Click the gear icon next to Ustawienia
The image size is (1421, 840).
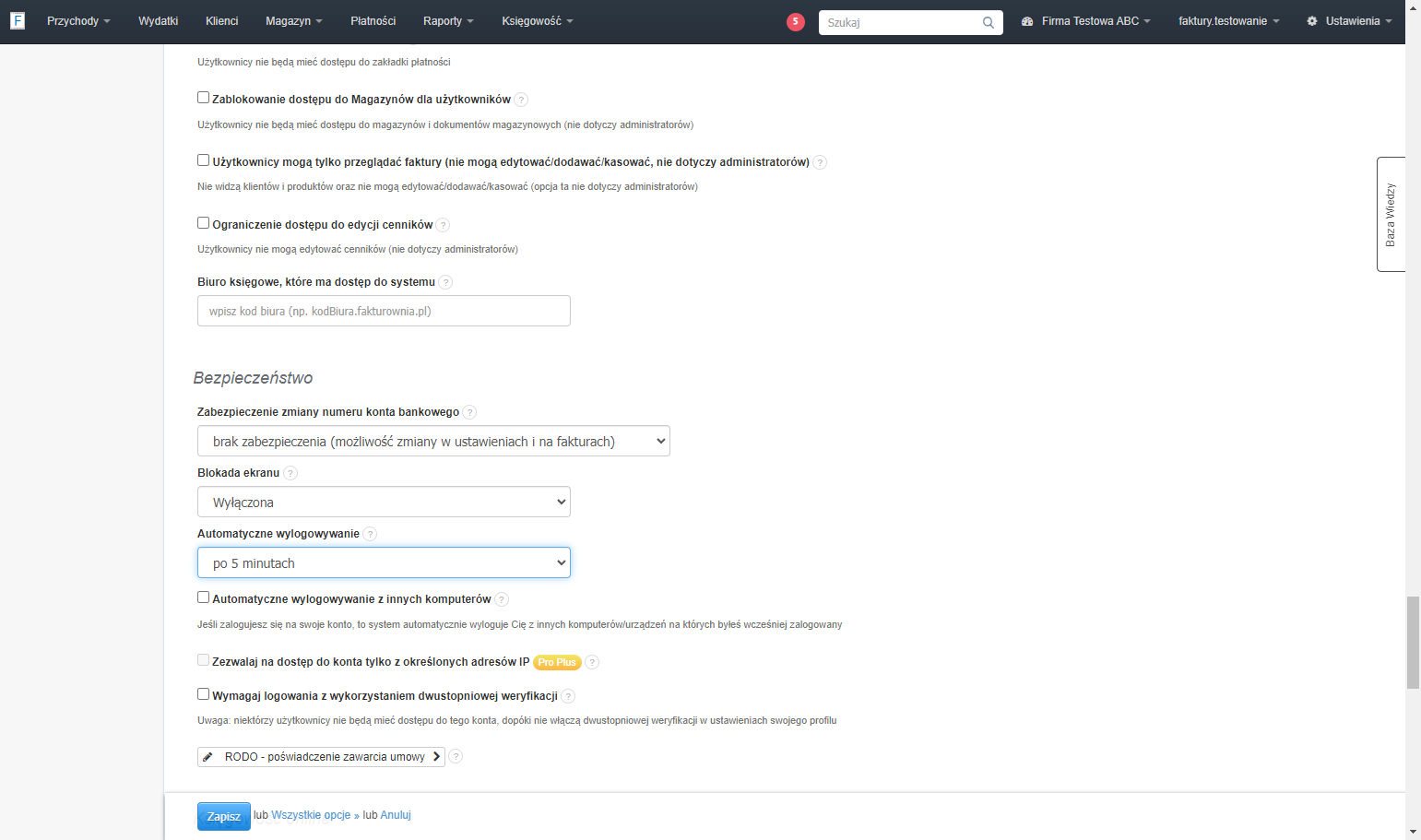tap(1312, 21)
